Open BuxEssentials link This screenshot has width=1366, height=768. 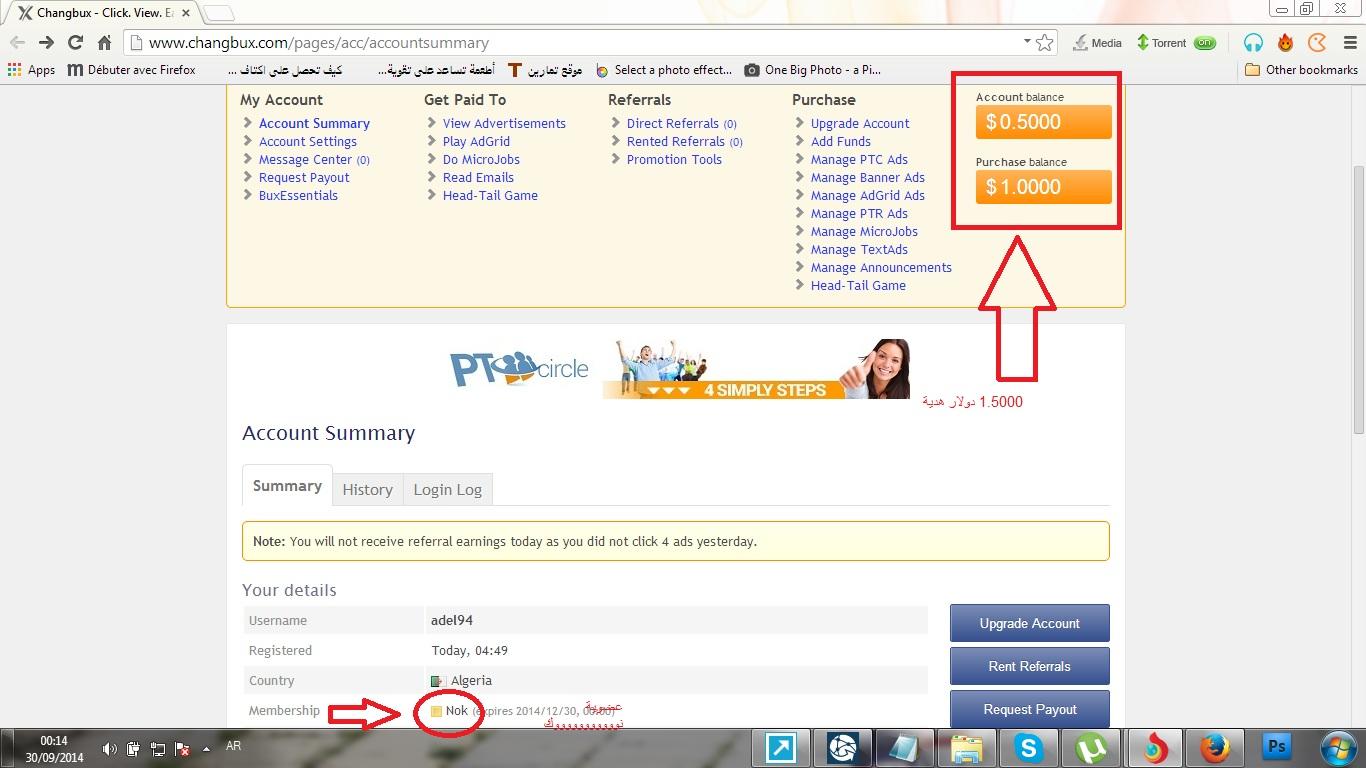(x=298, y=195)
